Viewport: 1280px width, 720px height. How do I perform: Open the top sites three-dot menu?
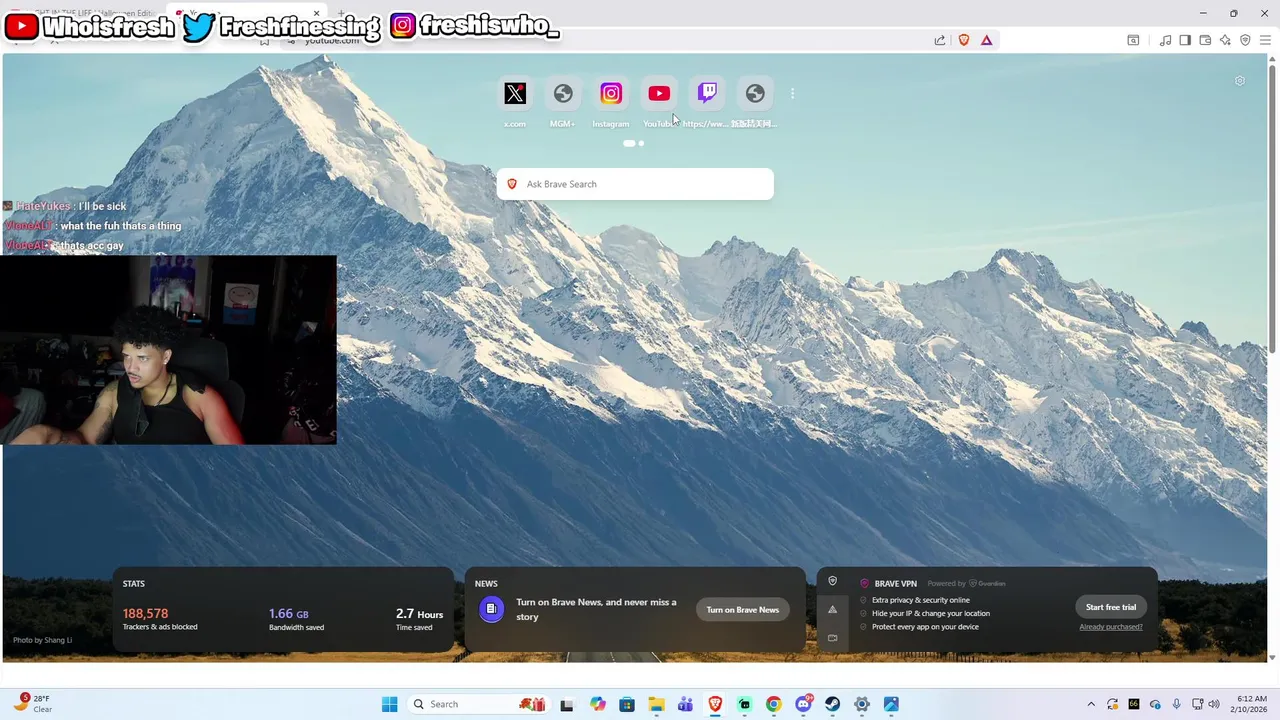(792, 94)
